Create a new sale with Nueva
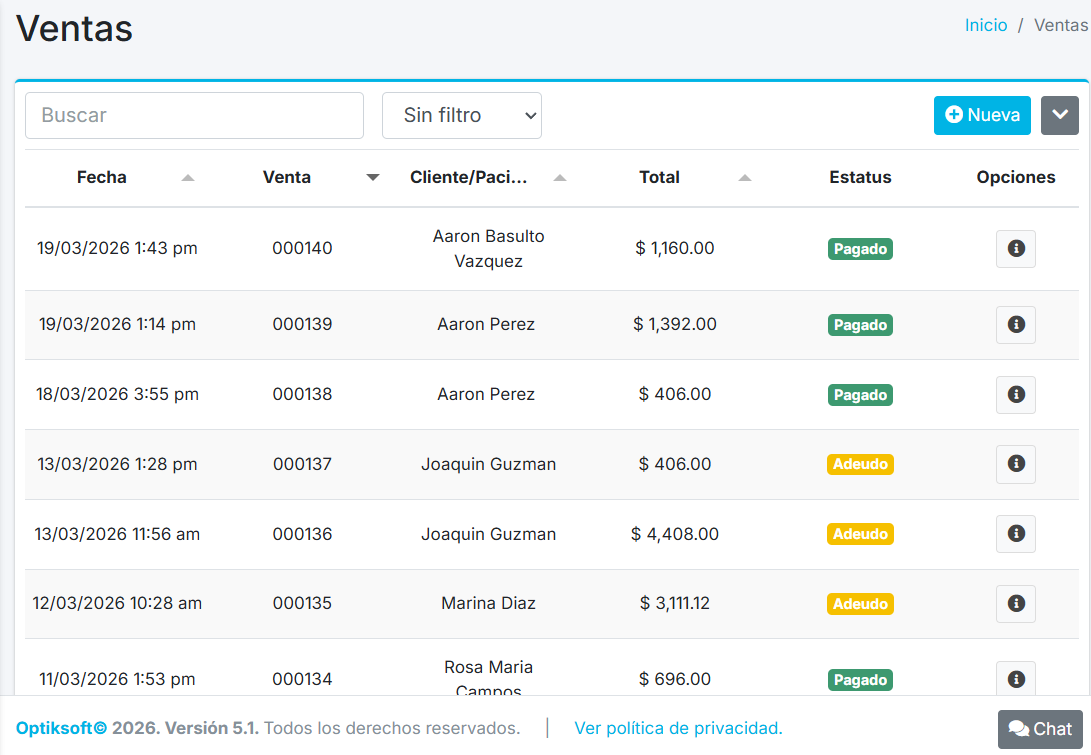This screenshot has width=1091, height=755. 982,116
